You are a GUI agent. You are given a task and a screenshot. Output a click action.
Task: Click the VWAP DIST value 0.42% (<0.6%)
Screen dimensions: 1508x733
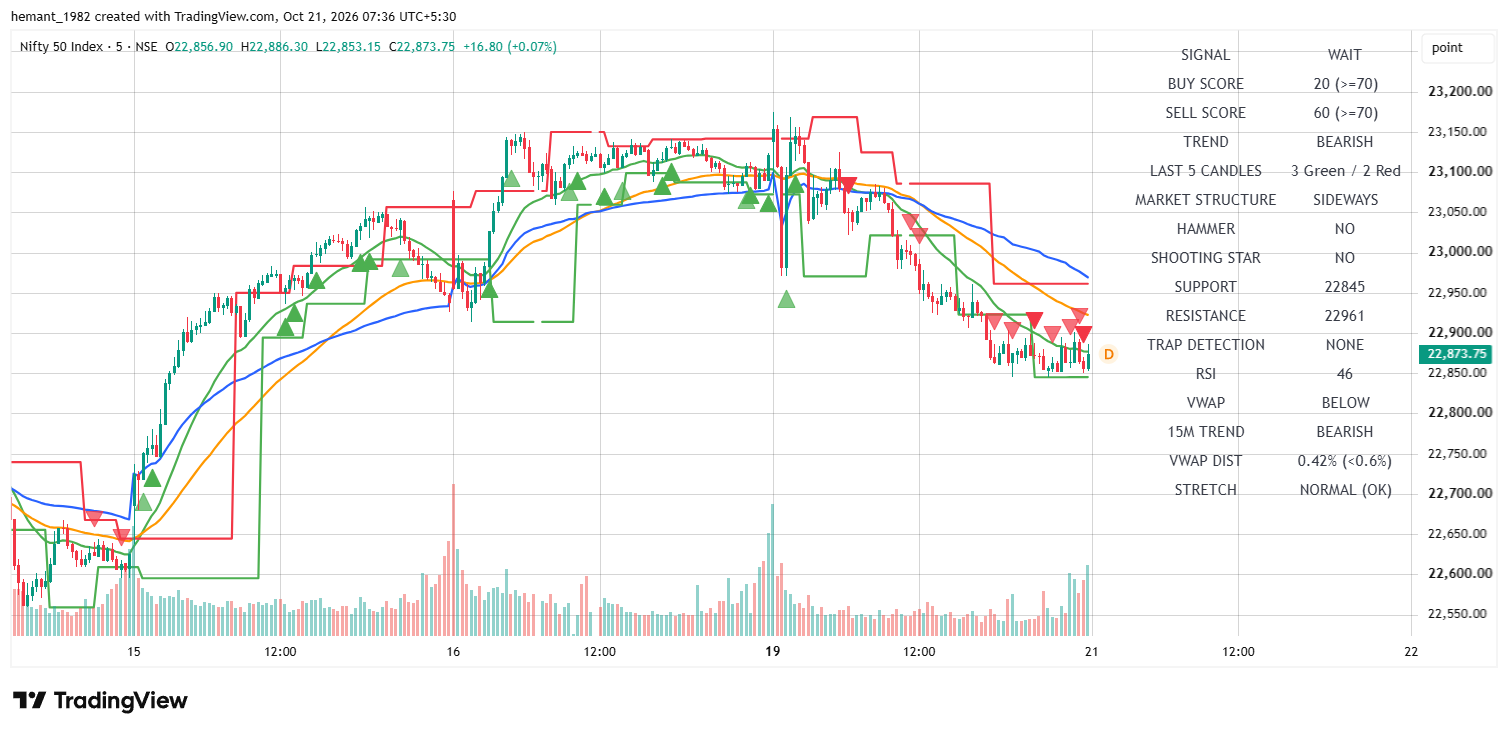pyautogui.click(x=1345, y=461)
